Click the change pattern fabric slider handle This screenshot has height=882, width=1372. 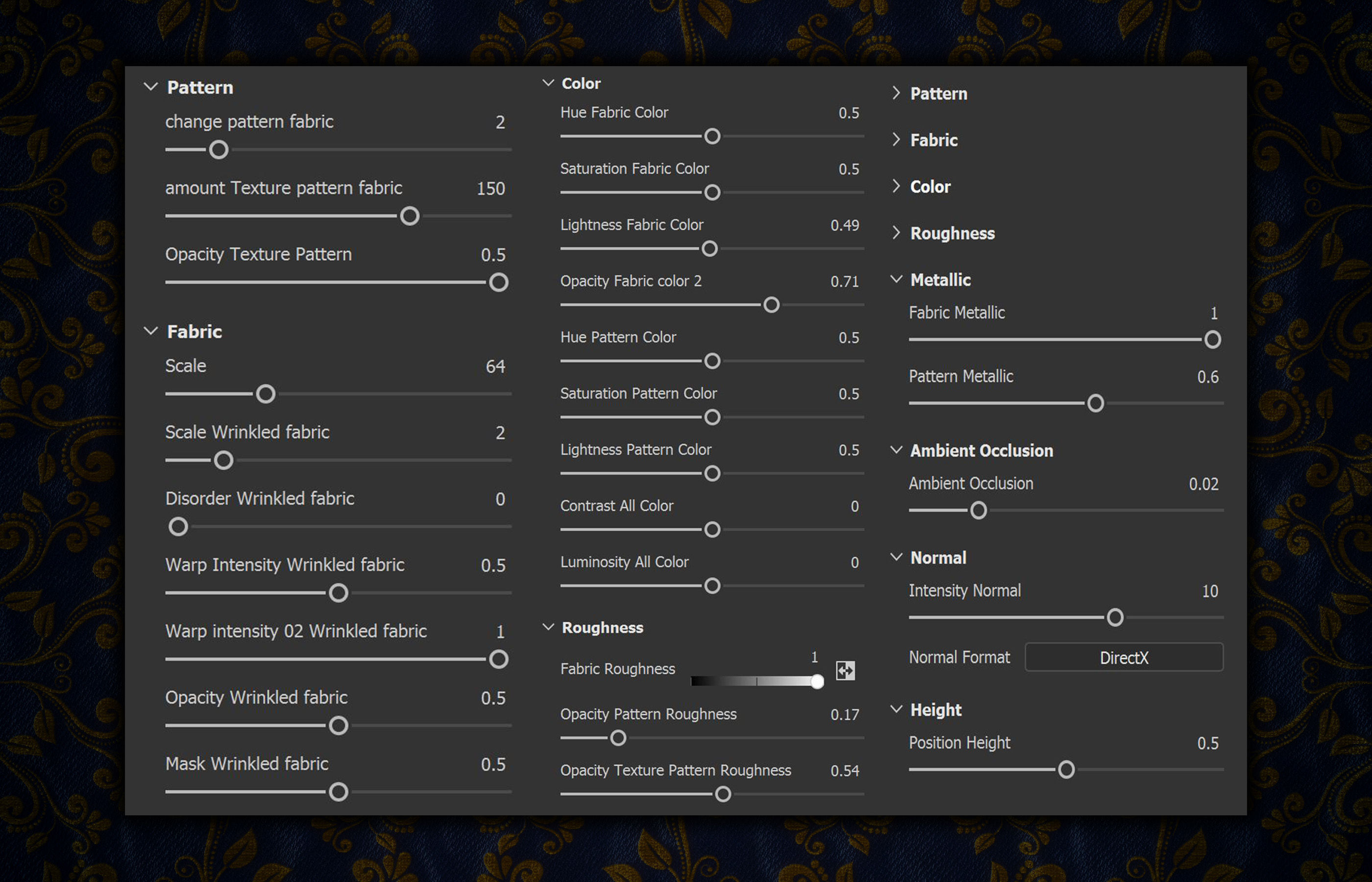218,150
